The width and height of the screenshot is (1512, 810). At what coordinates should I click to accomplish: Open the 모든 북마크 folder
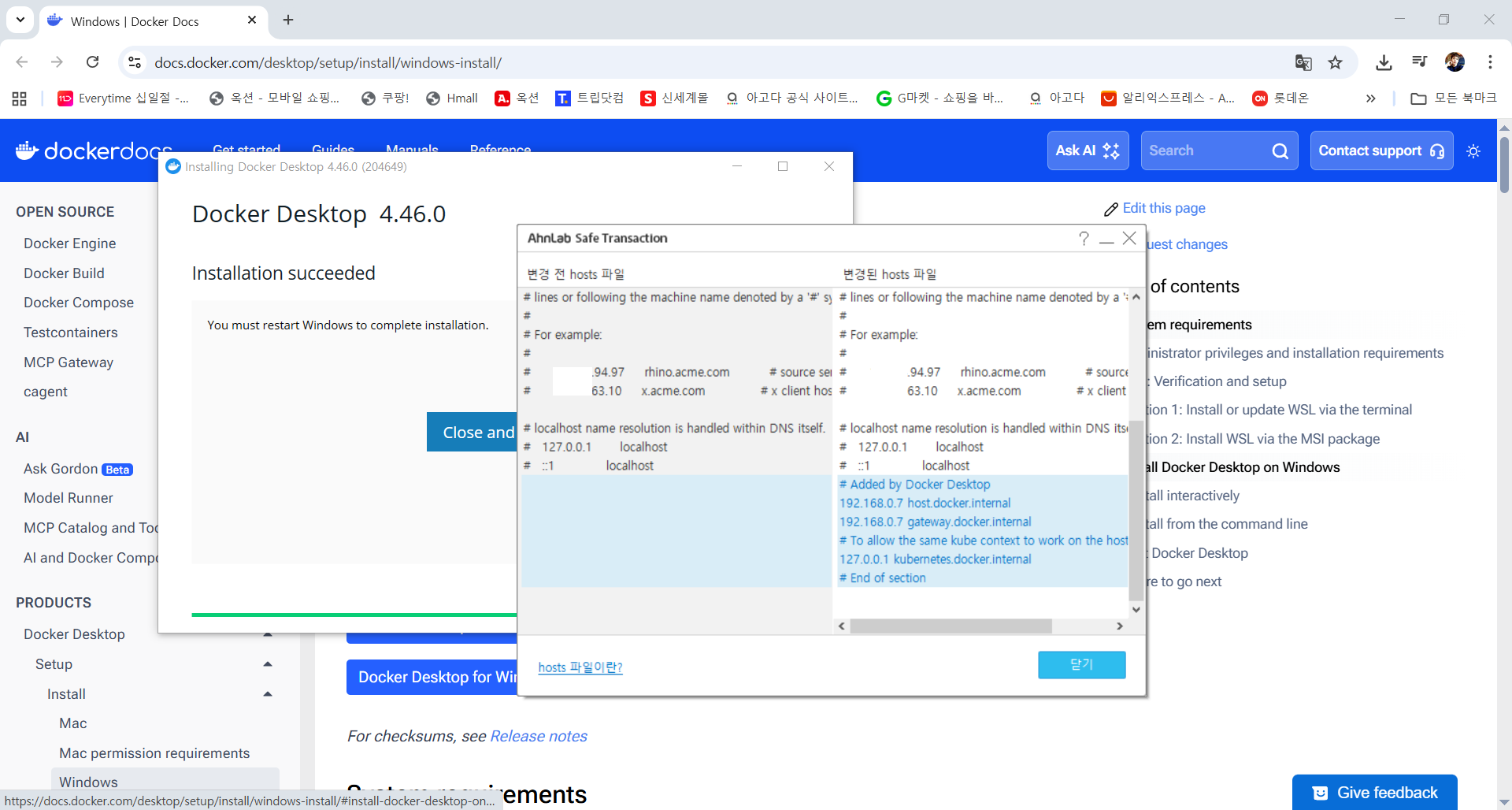(1454, 98)
